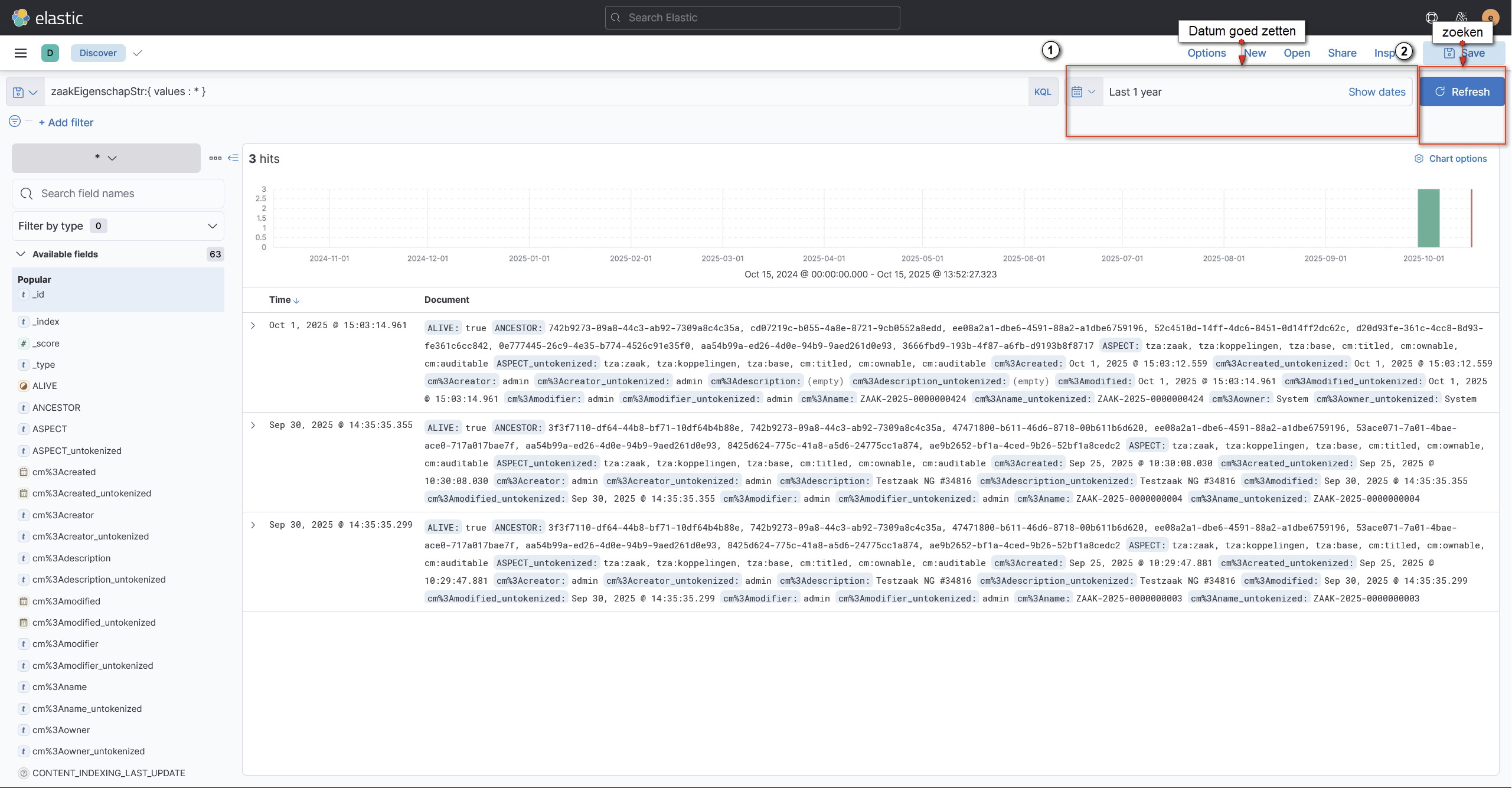Image resolution: width=1512 pixels, height=788 pixels.
Task: Click the Refresh button
Action: 1461,92
